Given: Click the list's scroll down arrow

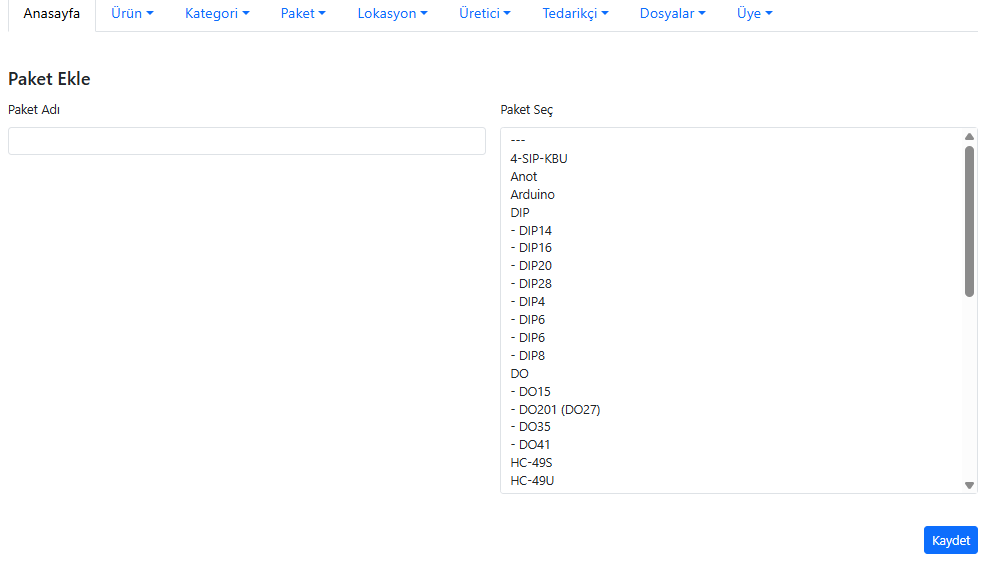Looking at the screenshot, I should 969,485.
